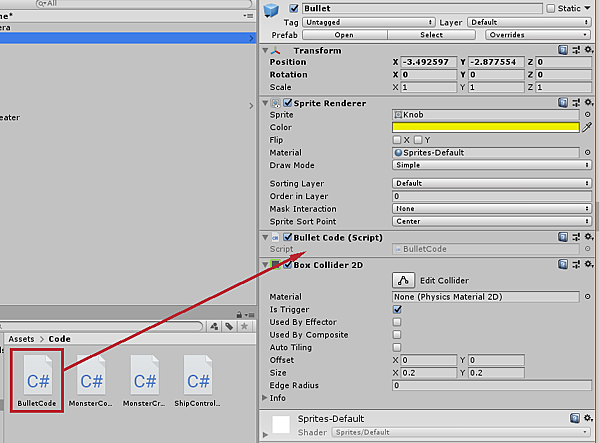Image resolution: width=600 pixels, height=443 pixels.
Task: Open Sprite Renderer gear settings menu
Action: tap(589, 103)
